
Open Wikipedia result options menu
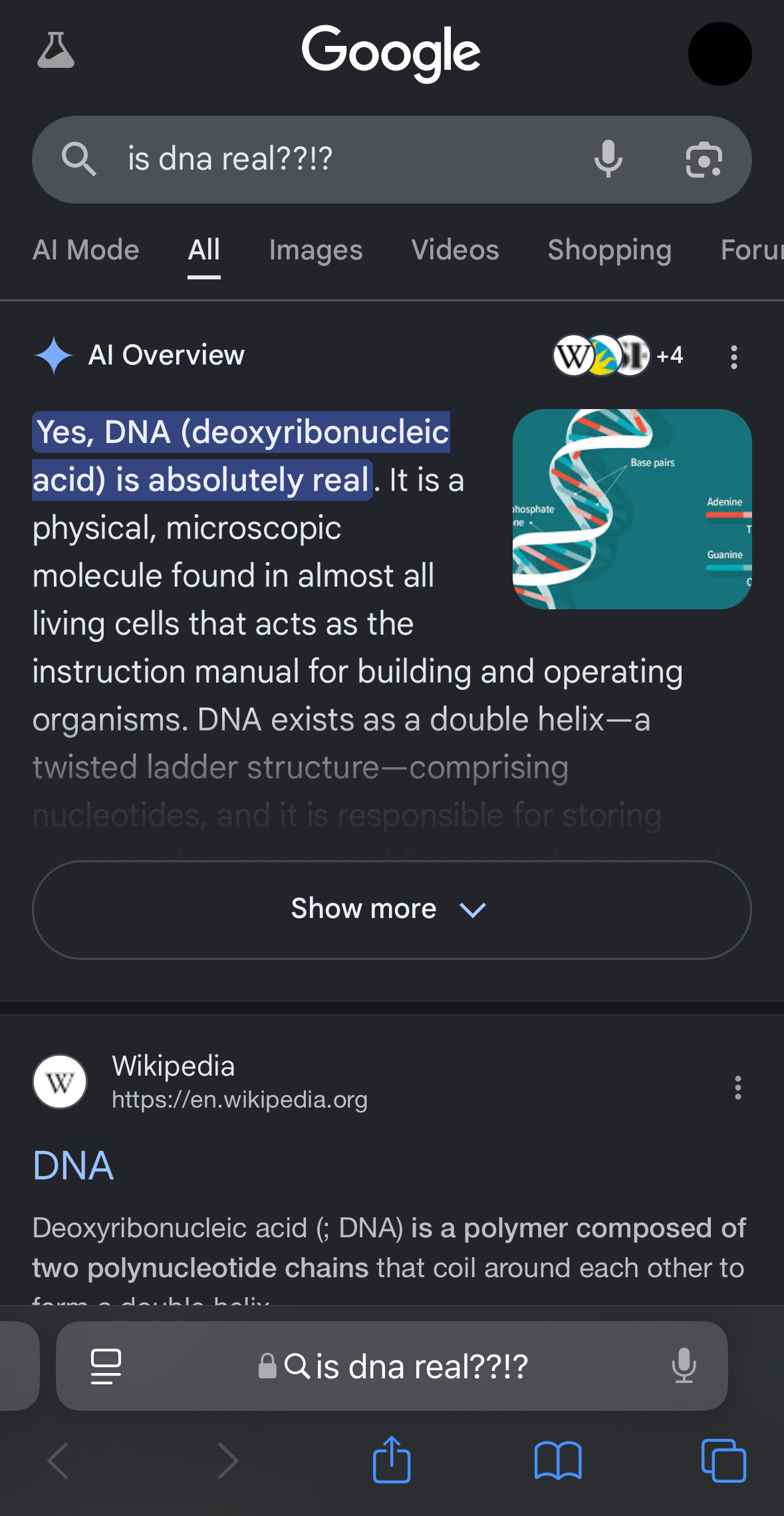737,1088
